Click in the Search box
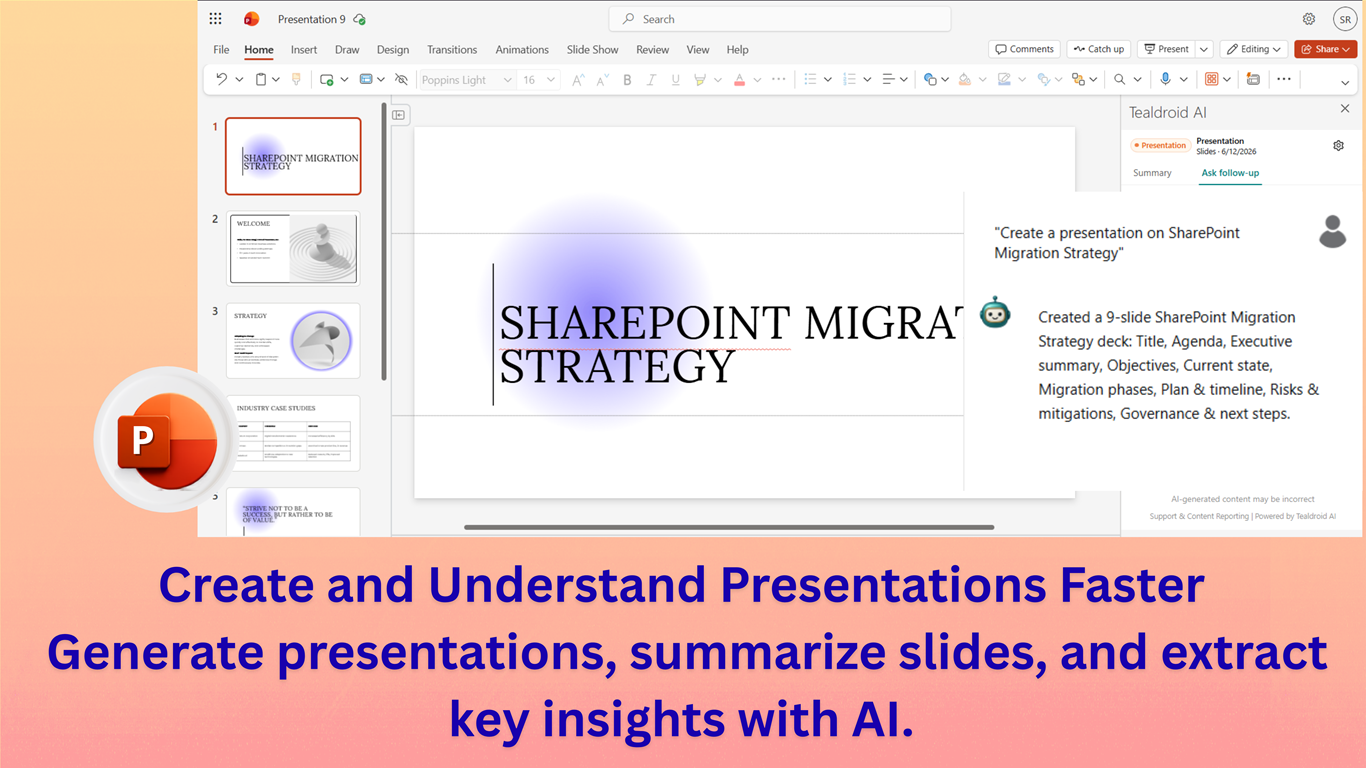 coord(780,19)
